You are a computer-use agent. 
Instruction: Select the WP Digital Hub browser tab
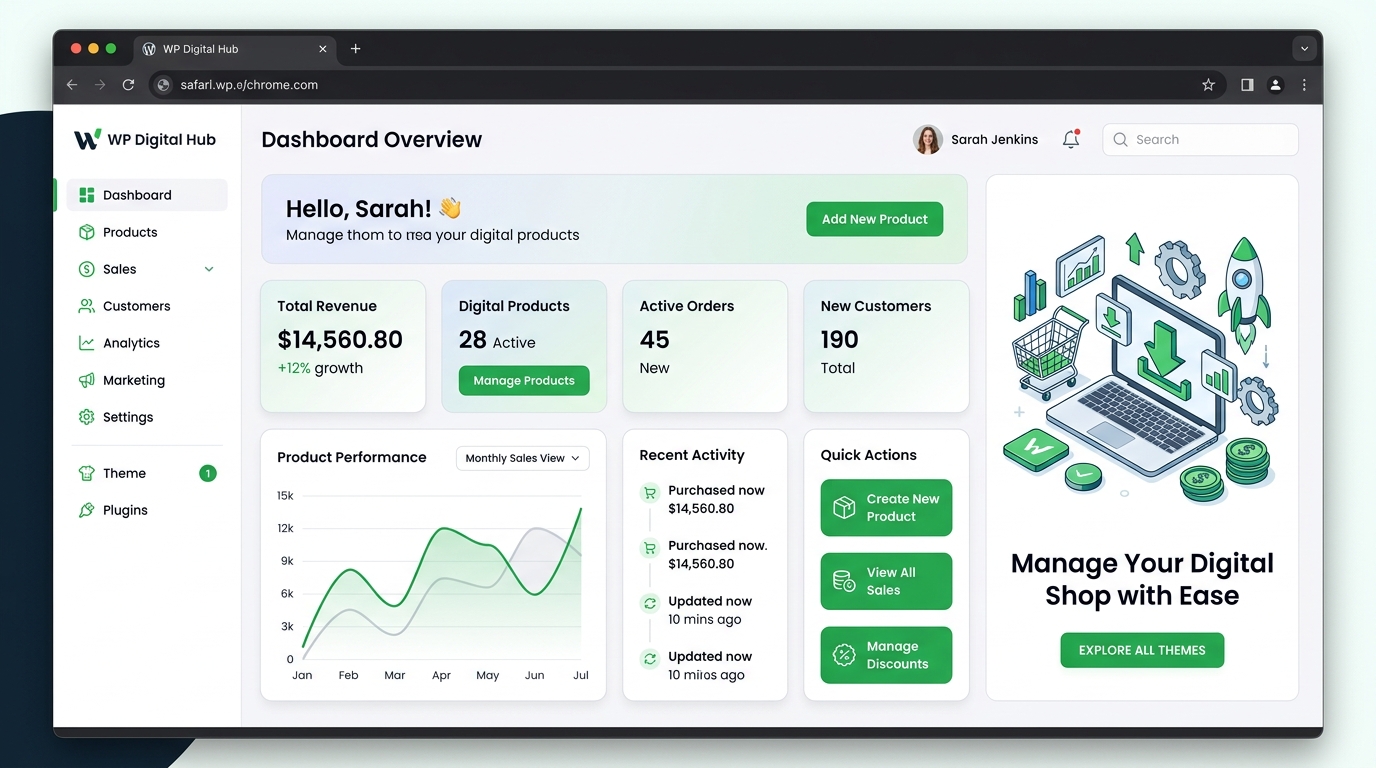[235, 49]
